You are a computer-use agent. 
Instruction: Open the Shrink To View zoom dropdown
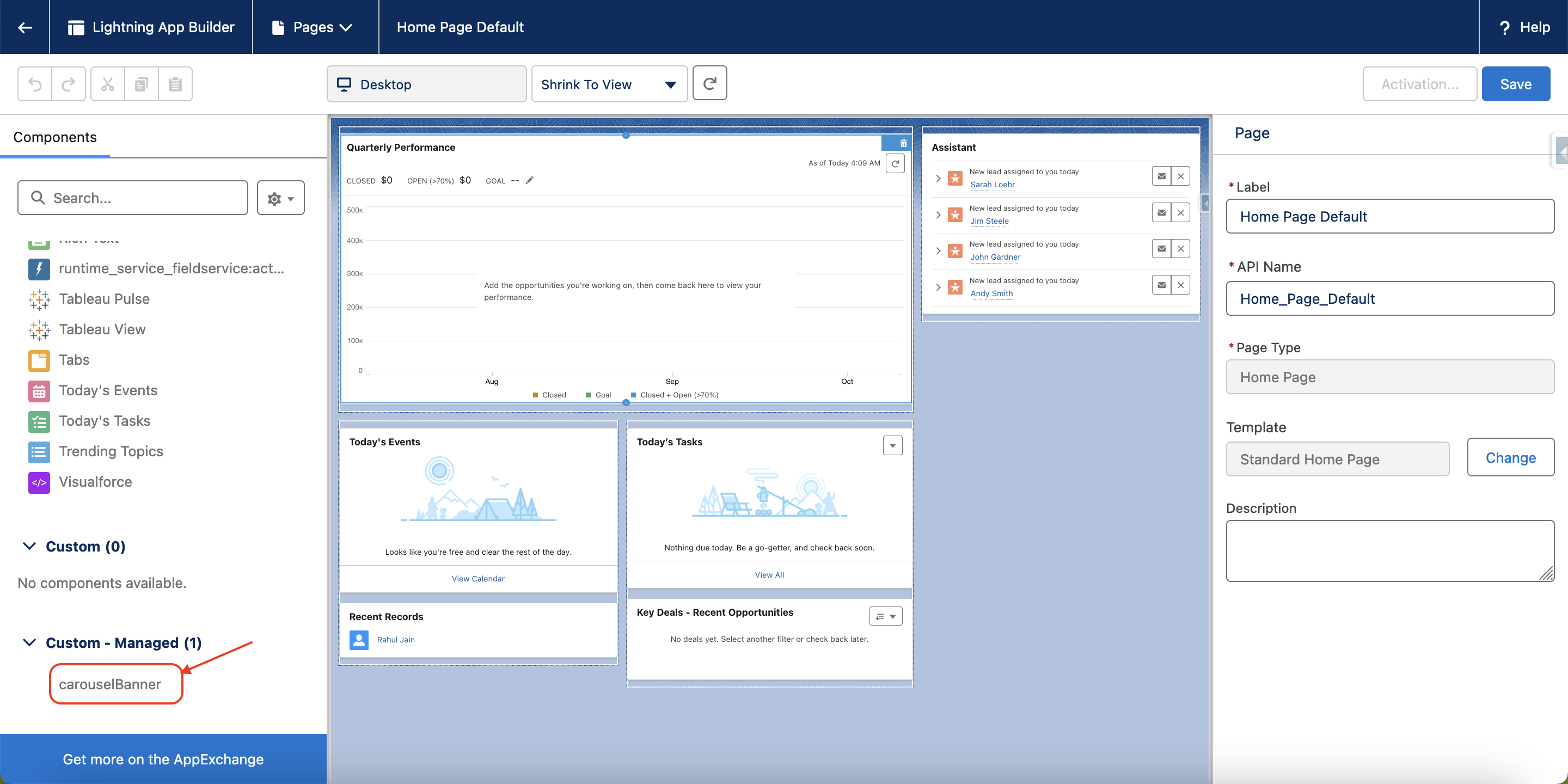[x=609, y=84]
